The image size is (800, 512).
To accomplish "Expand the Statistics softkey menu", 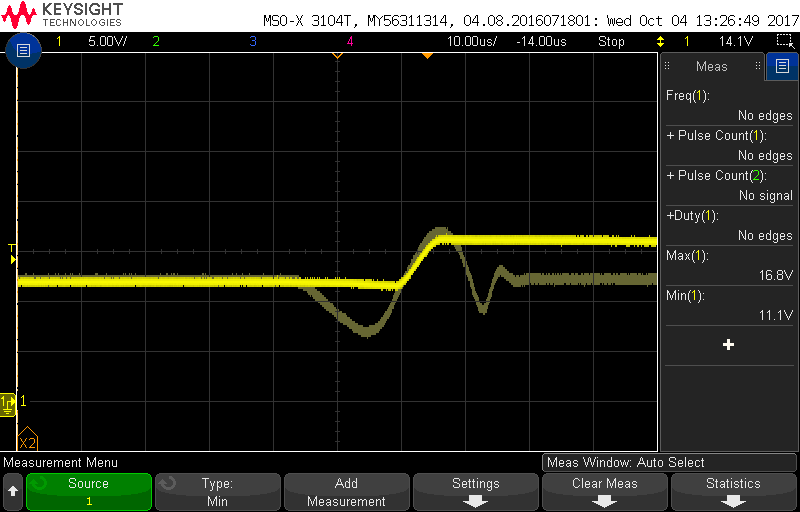I will [x=733, y=492].
